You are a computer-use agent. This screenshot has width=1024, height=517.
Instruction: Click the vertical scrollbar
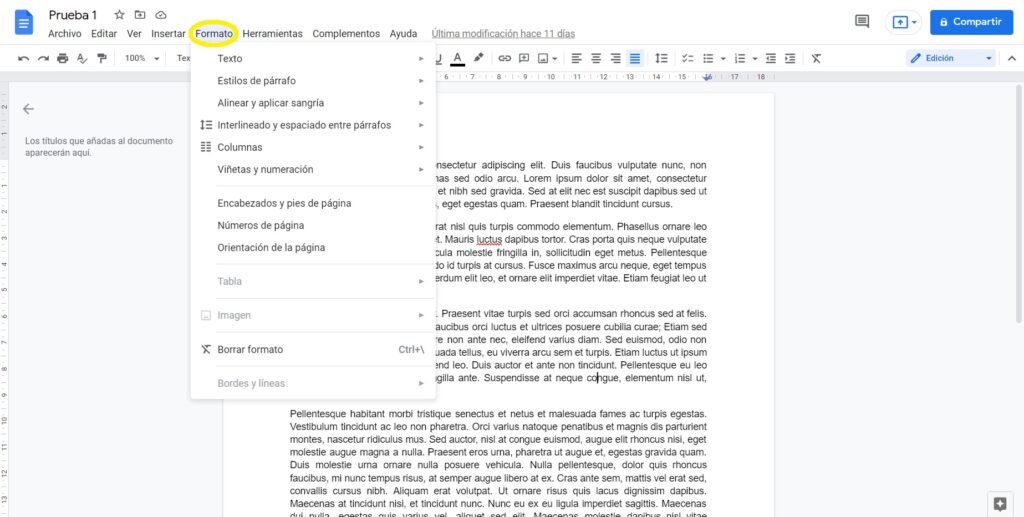(x=1019, y=204)
